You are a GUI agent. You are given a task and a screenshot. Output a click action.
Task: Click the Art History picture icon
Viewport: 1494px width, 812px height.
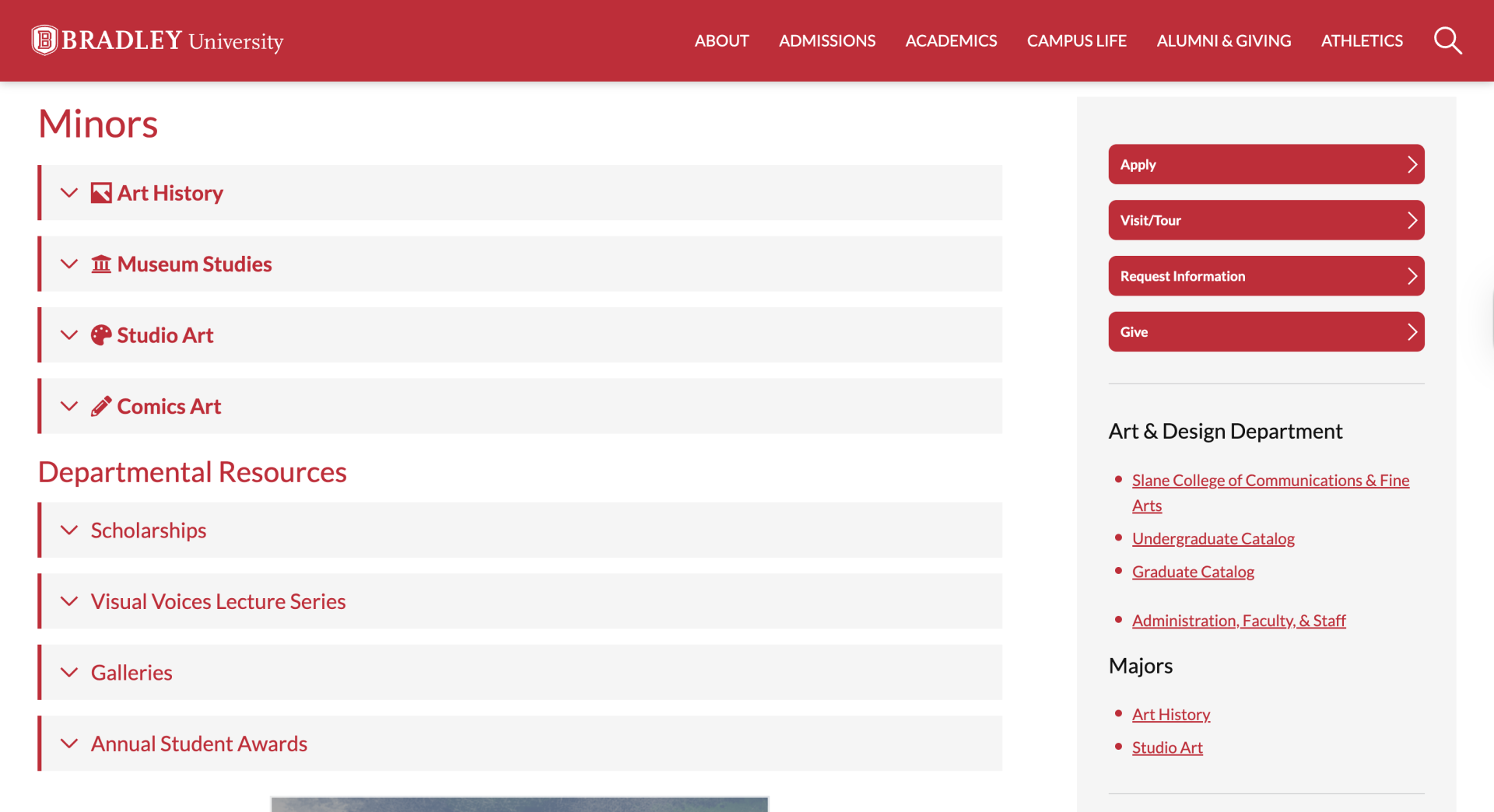[101, 192]
